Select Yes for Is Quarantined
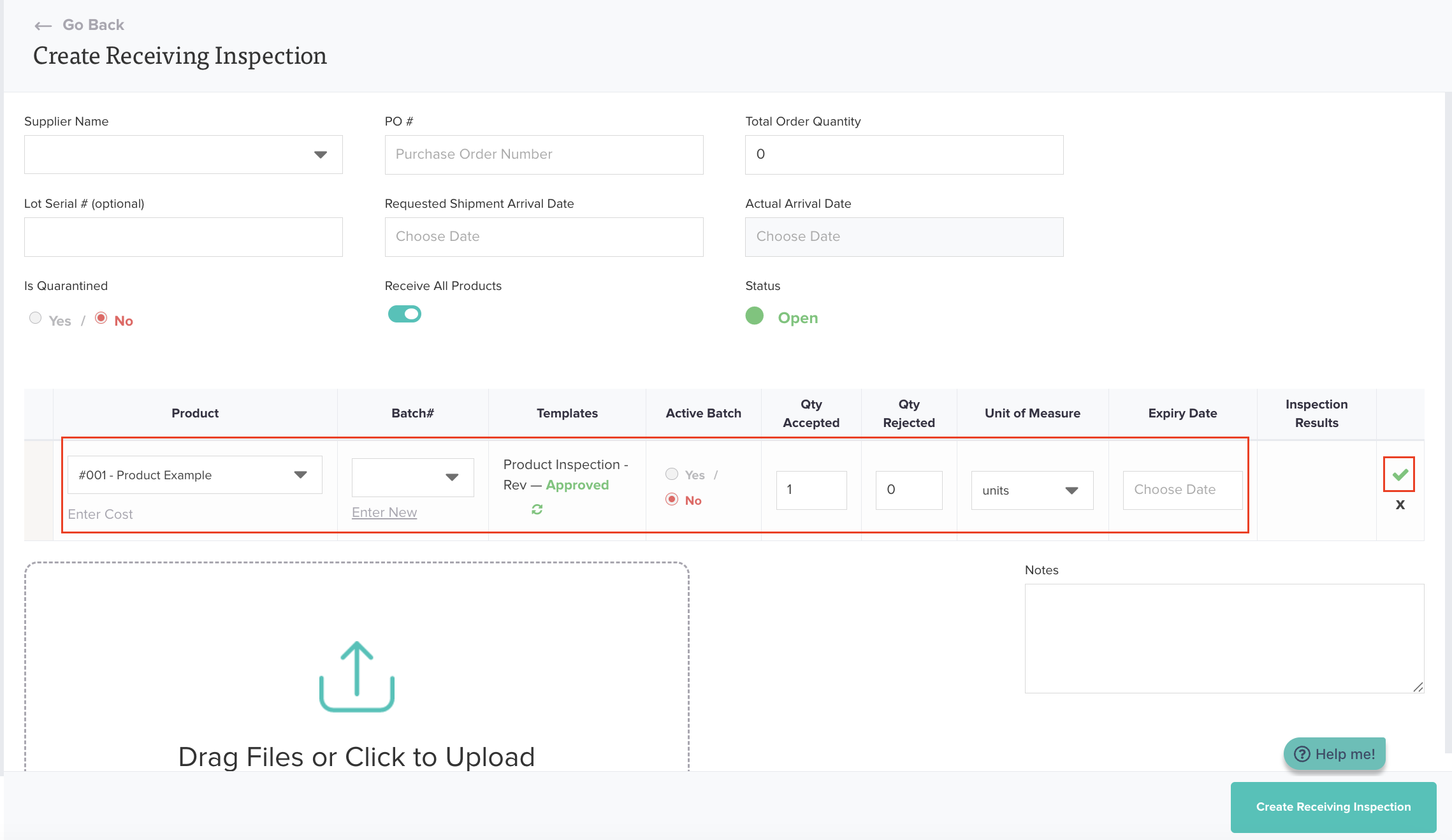This screenshot has height=840, width=1452. point(36,318)
